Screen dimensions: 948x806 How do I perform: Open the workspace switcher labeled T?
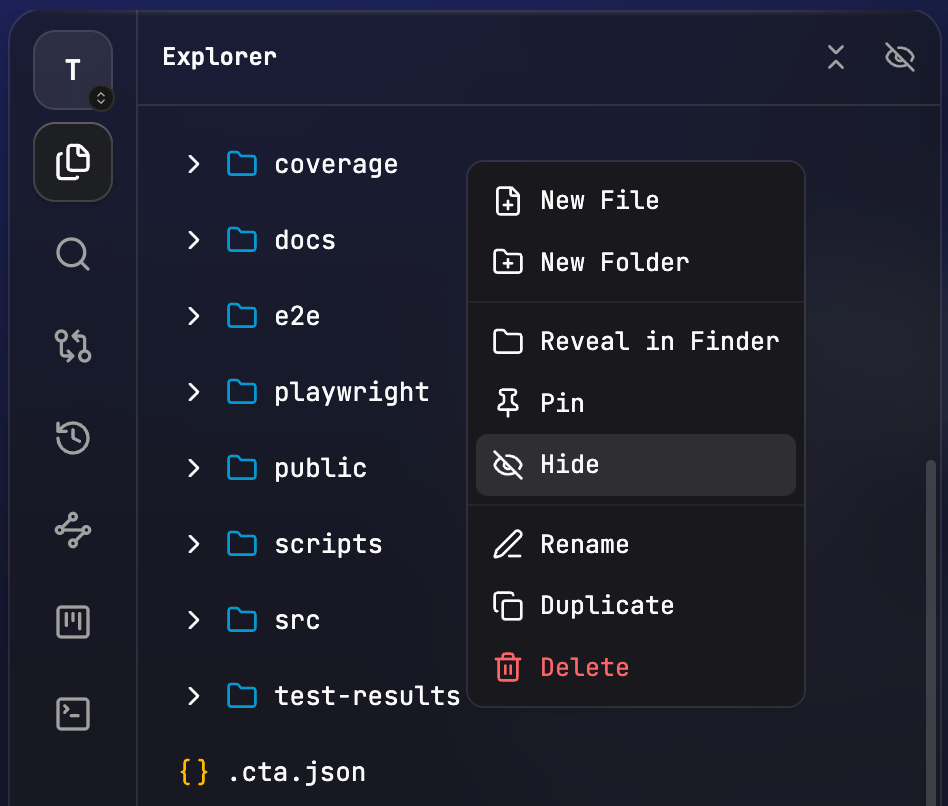73,70
